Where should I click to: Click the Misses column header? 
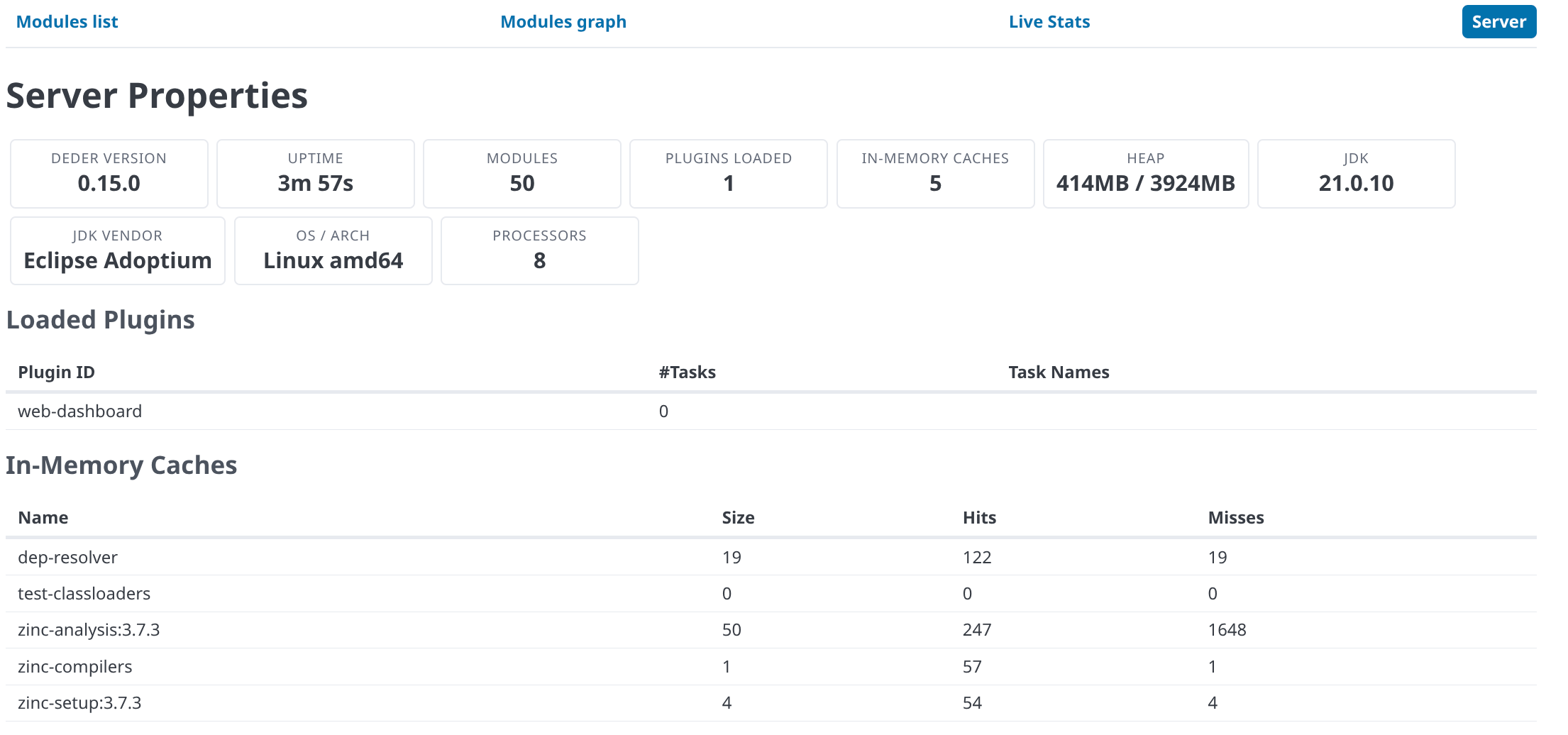pyautogui.click(x=1236, y=518)
